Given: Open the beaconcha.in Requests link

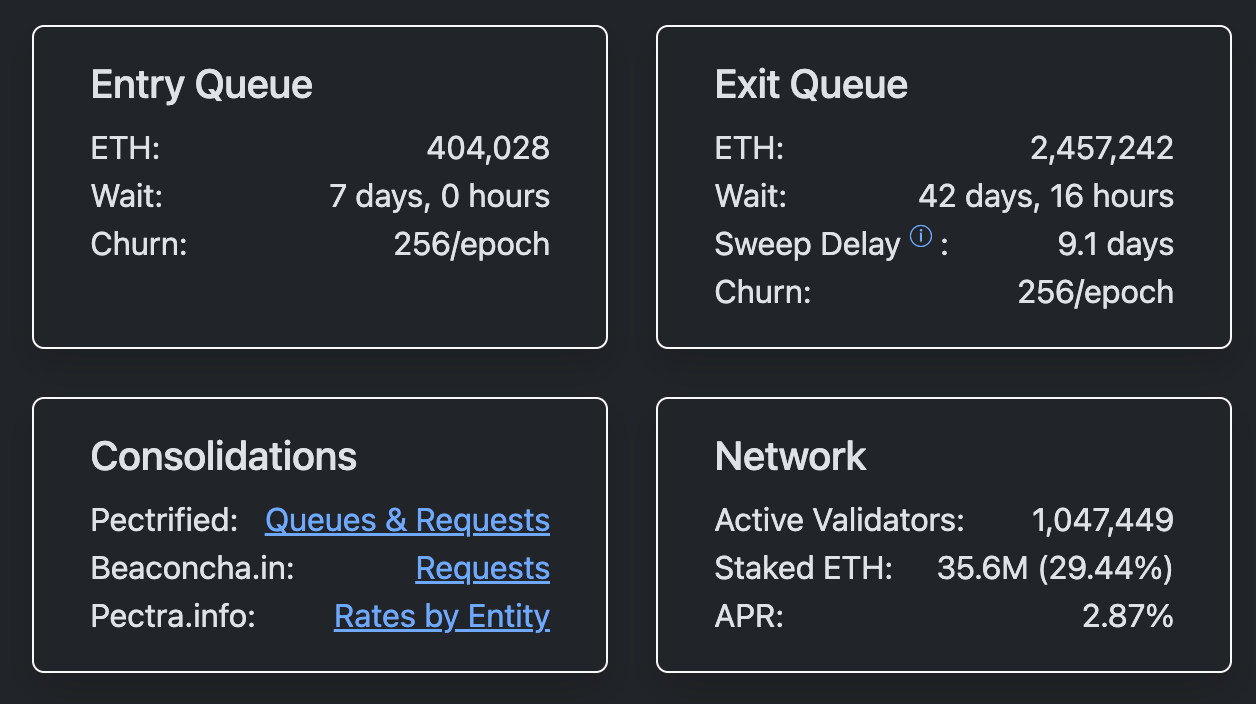Looking at the screenshot, I should click(x=483, y=568).
